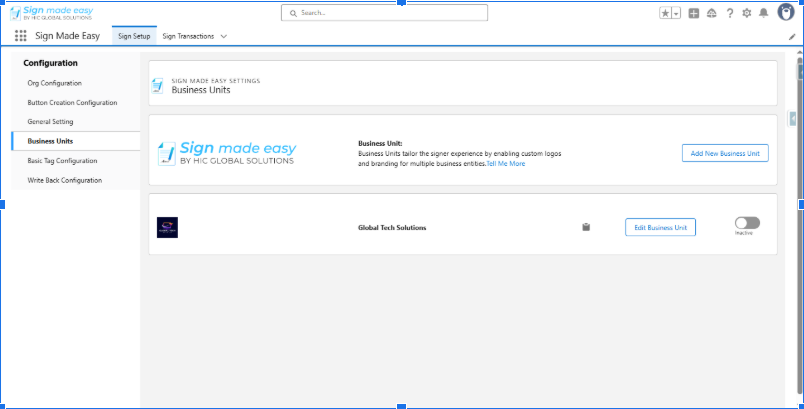
Task: Open the Help question mark icon
Action: tap(730, 14)
